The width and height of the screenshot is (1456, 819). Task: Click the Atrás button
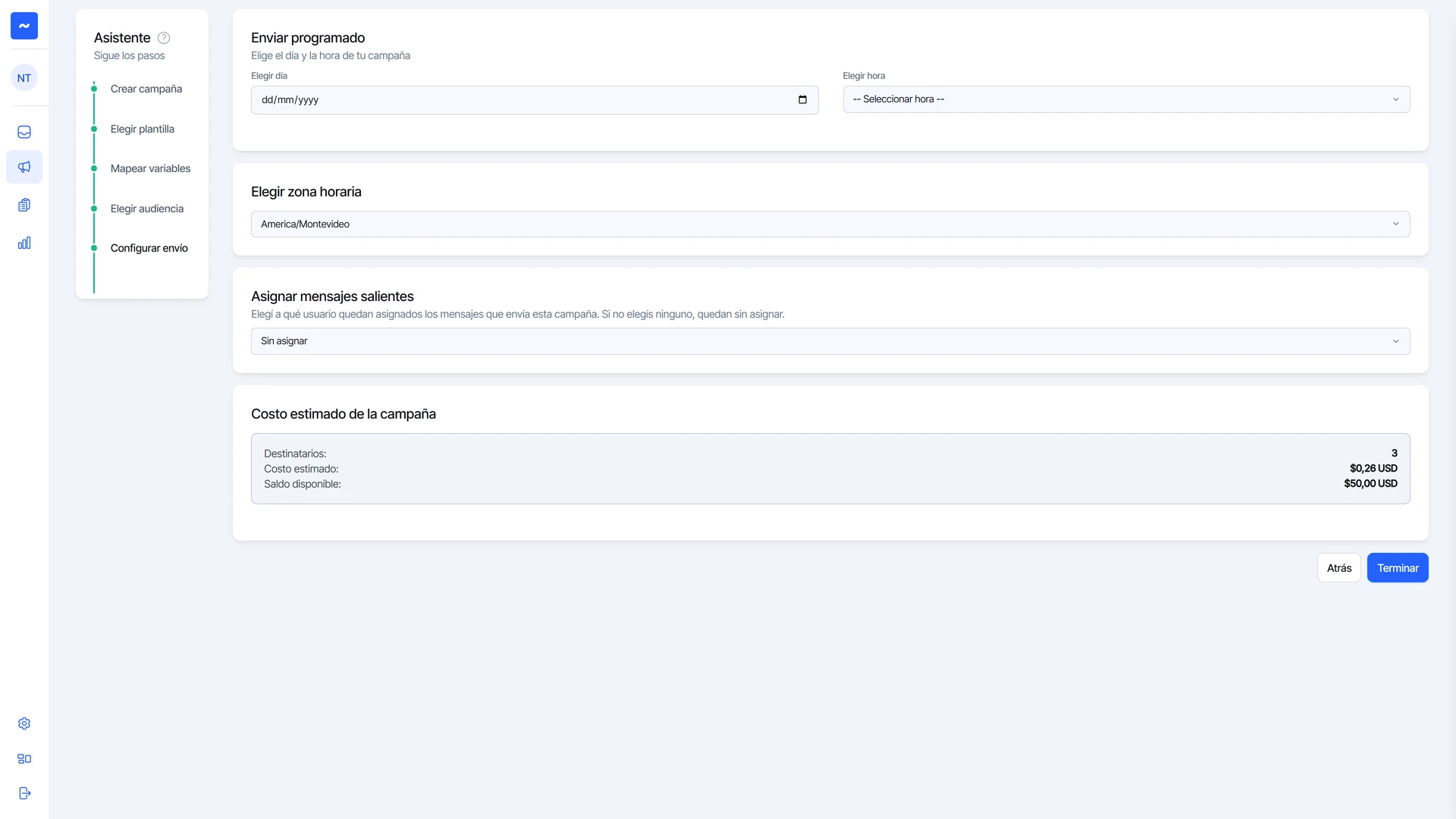coord(1339,568)
